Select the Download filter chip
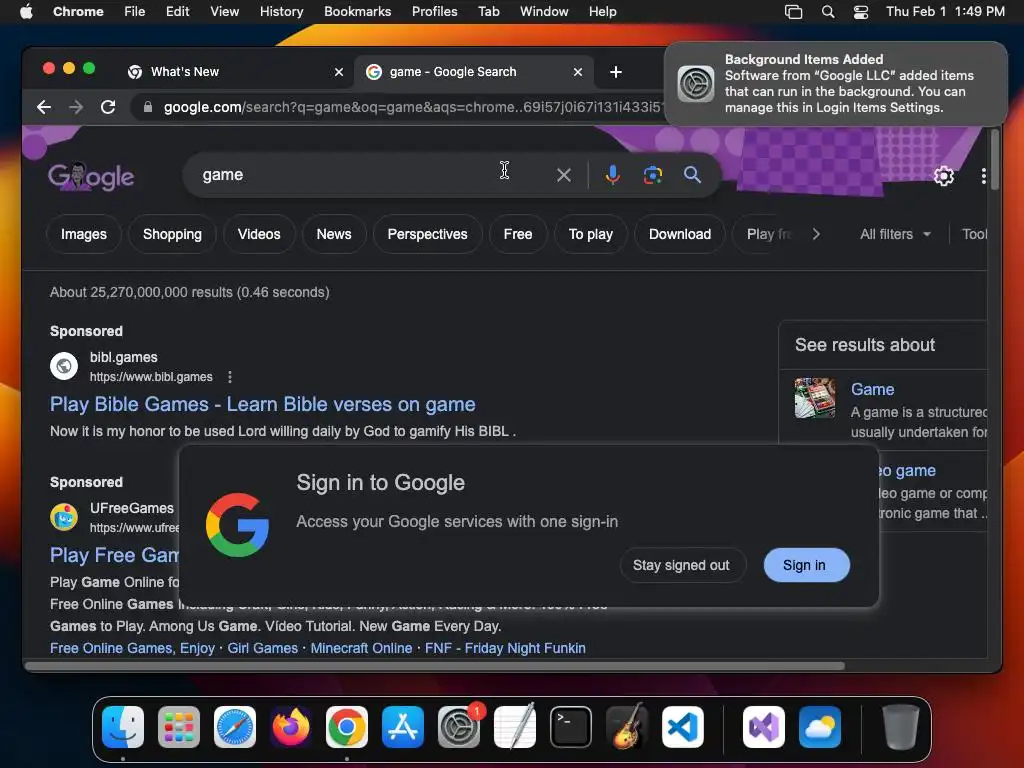Screen dimensions: 1024x768 [679, 234]
